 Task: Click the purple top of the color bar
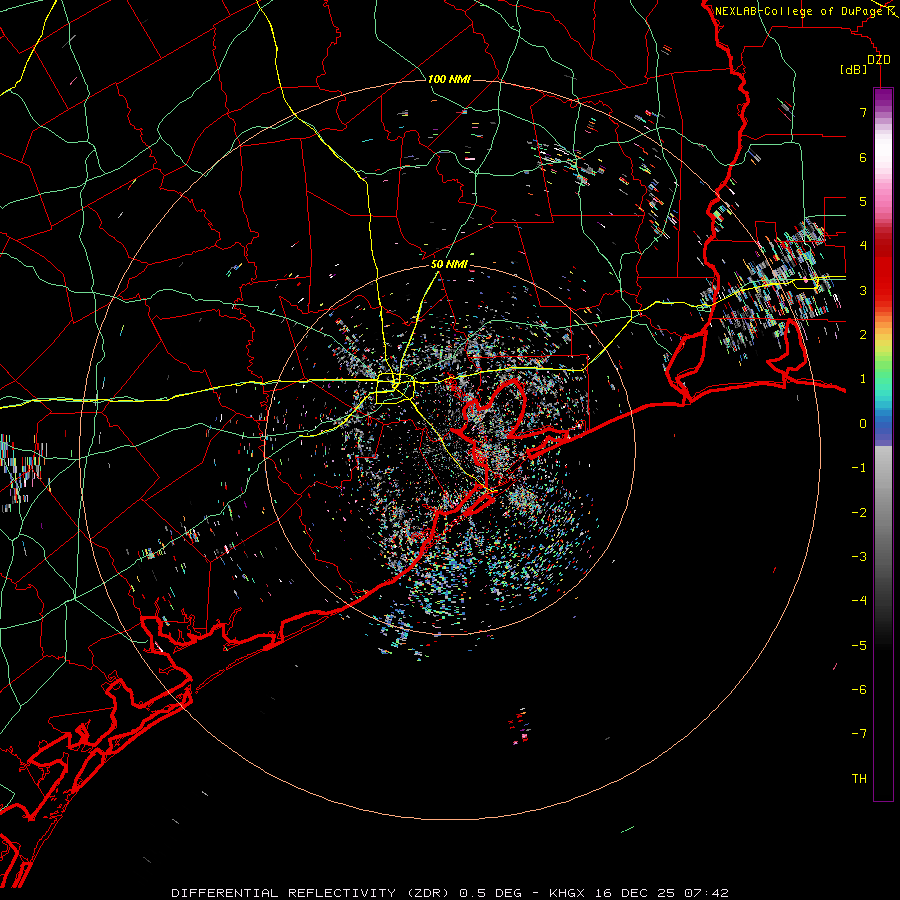(x=883, y=98)
